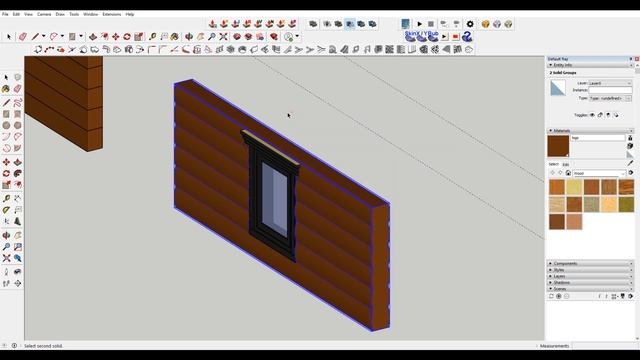
Task: Activate the Push/Pull tool in top toolbar
Action: pos(93,37)
